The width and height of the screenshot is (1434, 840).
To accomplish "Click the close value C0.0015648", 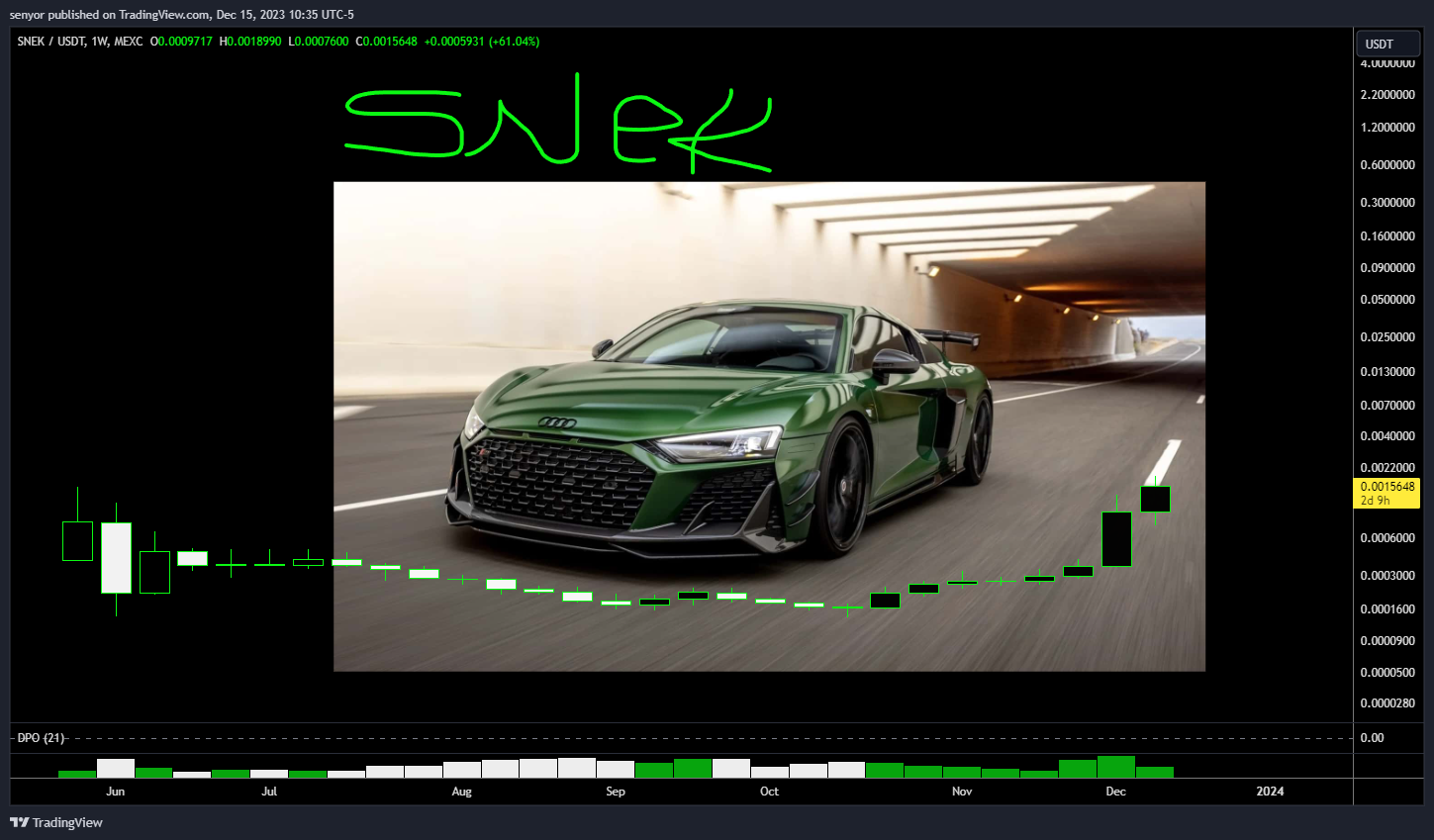I will (387, 42).
